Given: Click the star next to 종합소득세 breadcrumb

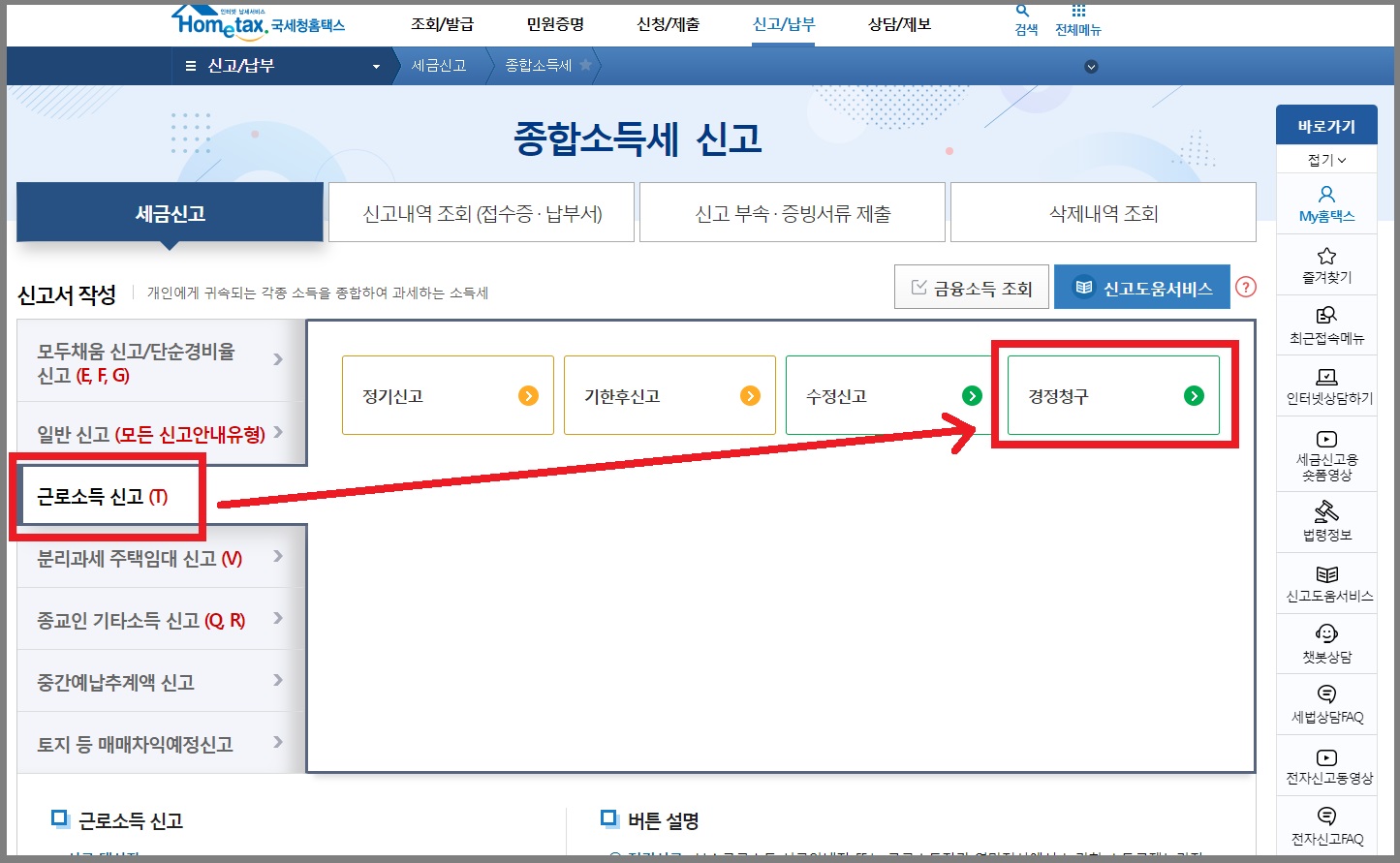Looking at the screenshot, I should 585,66.
